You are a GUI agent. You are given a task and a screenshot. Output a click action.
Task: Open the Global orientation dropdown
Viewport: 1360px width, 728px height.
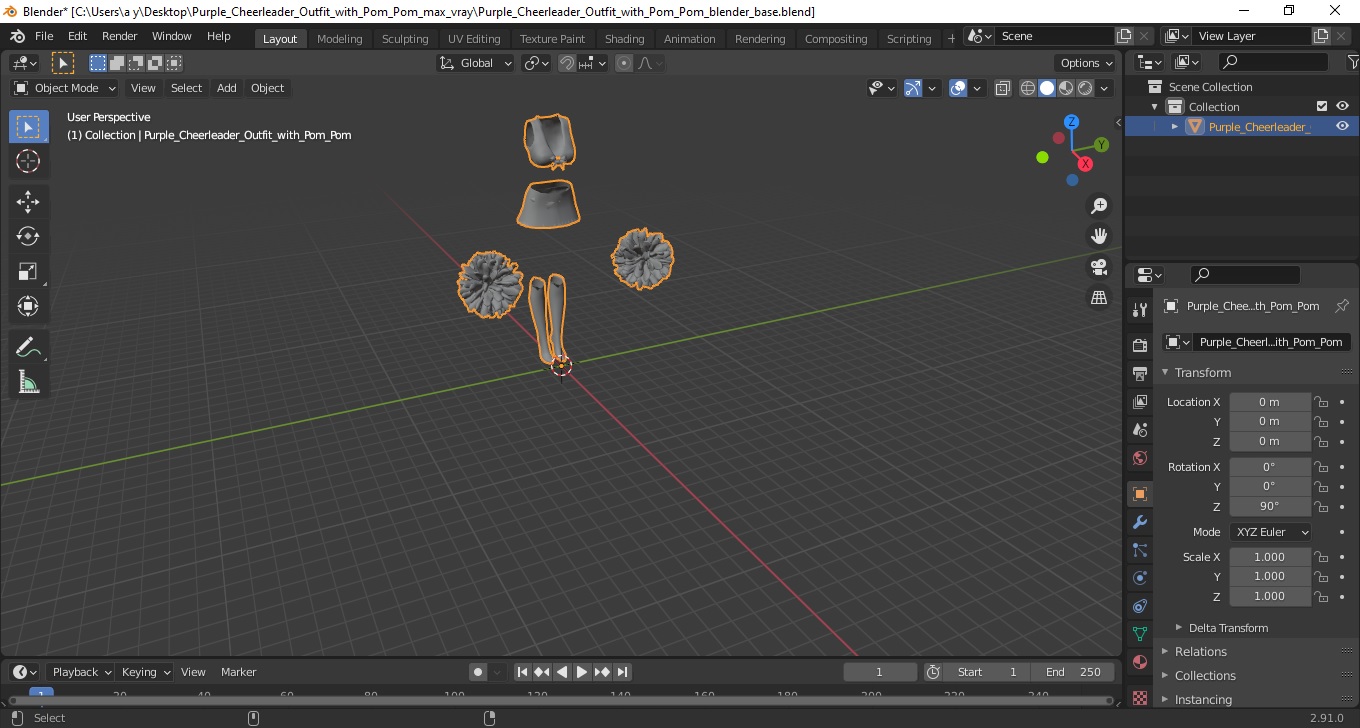coord(476,63)
